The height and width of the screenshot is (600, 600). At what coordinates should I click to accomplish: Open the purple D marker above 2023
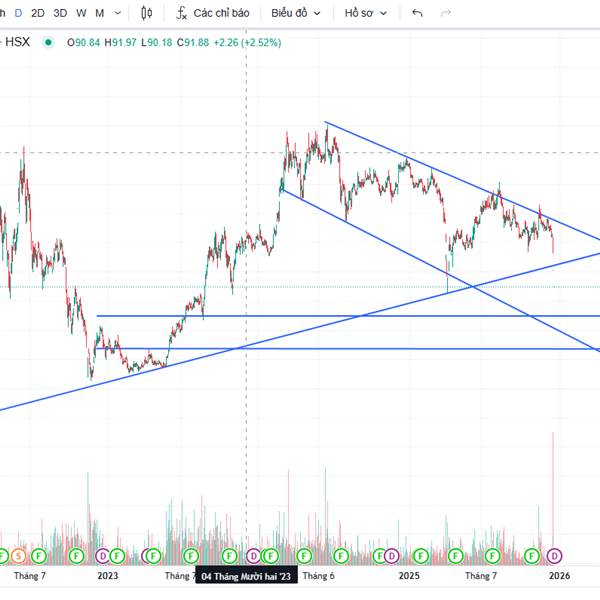tap(103, 556)
